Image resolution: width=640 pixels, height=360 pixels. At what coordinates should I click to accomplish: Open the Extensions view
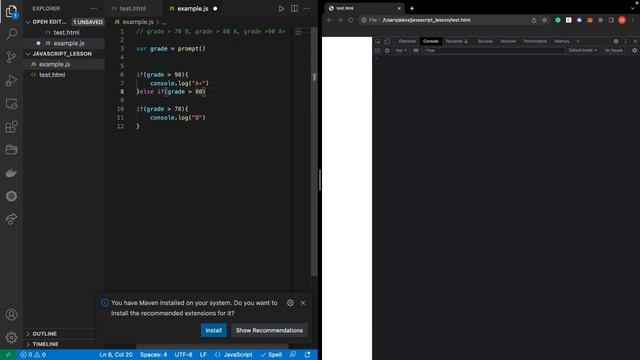pos(11,127)
